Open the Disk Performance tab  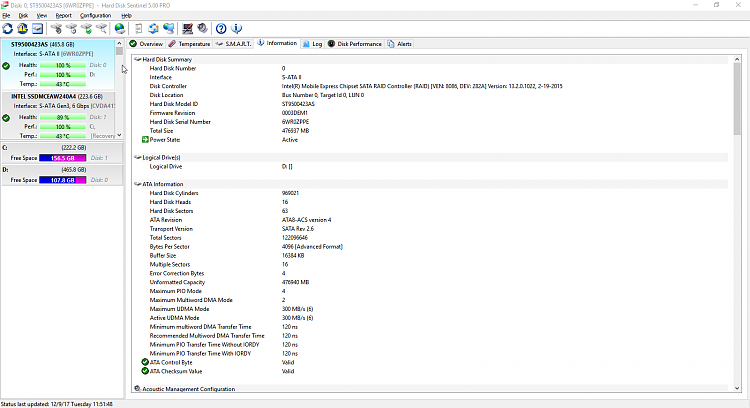click(x=354, y=44)
